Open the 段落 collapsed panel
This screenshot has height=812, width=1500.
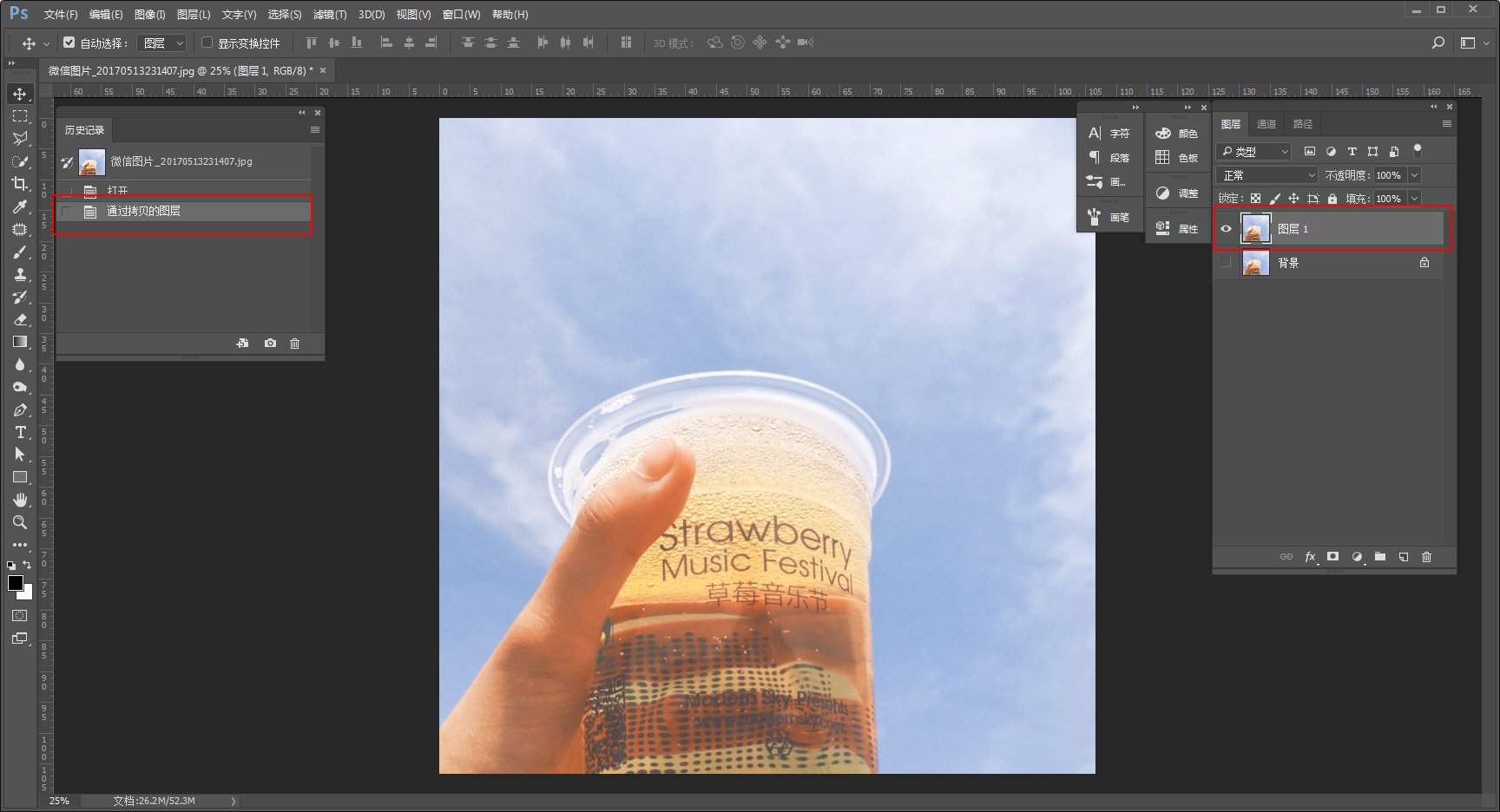pos(1110,158)
